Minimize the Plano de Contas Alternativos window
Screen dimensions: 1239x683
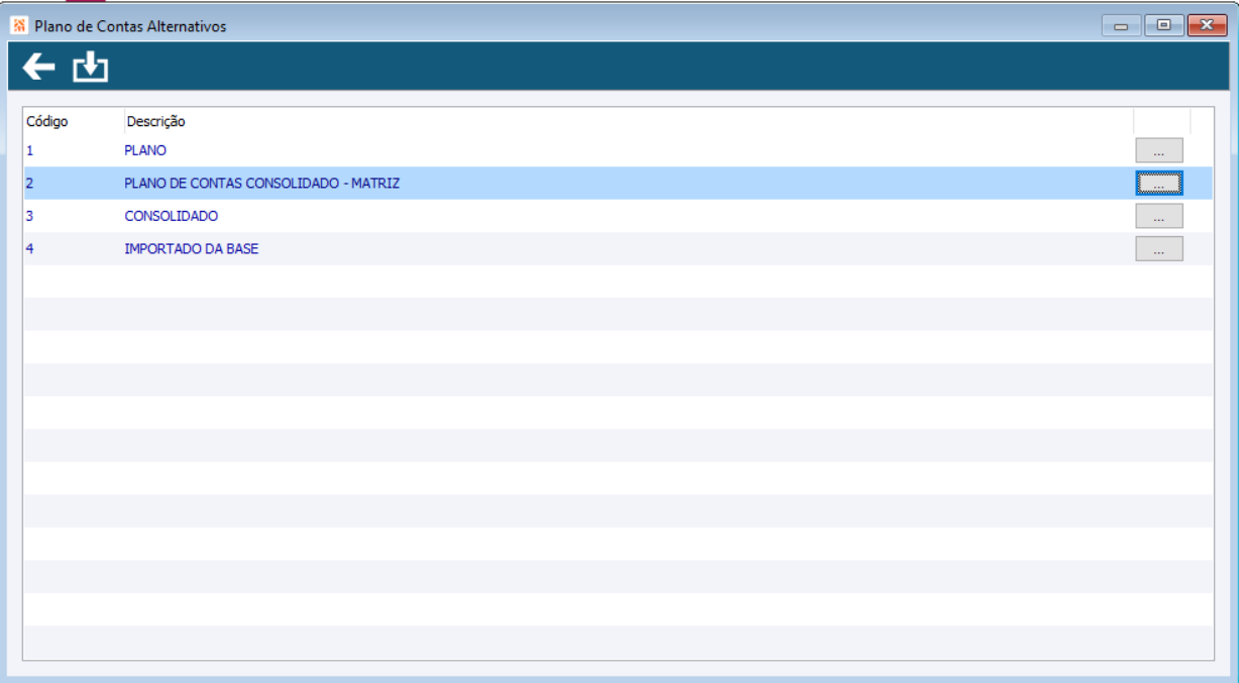1121,26
